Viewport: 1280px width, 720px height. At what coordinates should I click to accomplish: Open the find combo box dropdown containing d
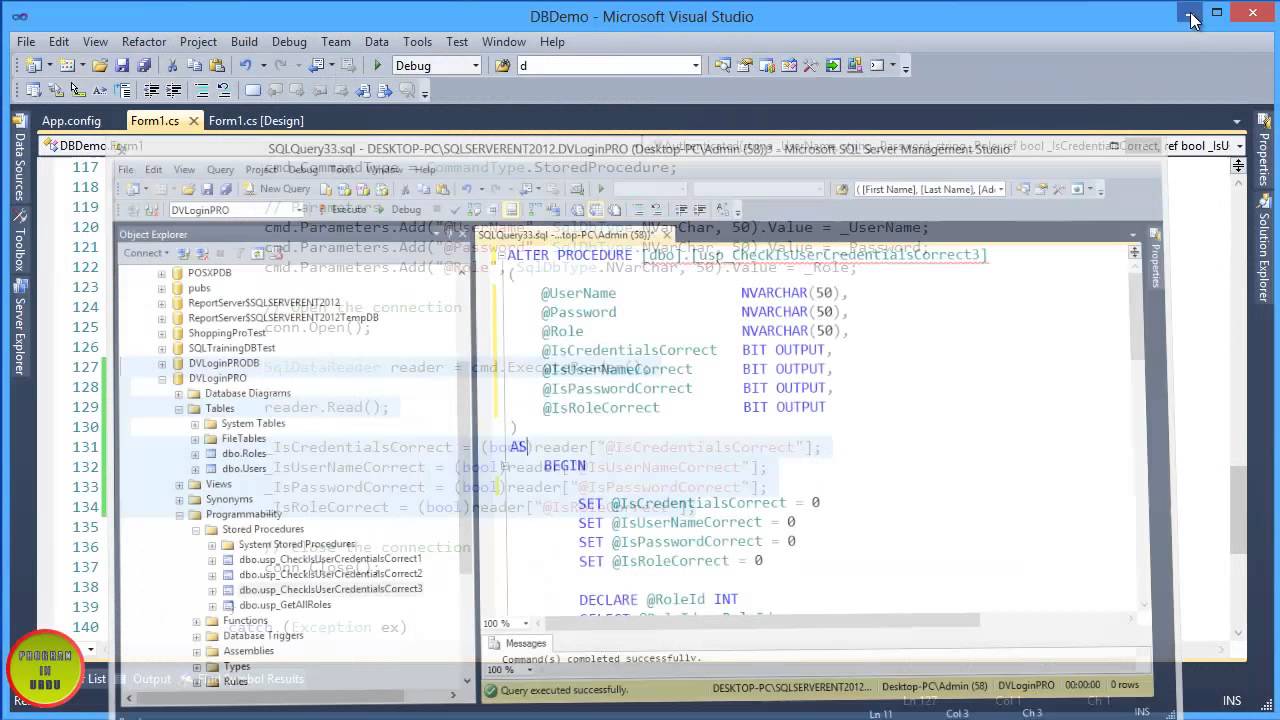(x=695, y=65)
